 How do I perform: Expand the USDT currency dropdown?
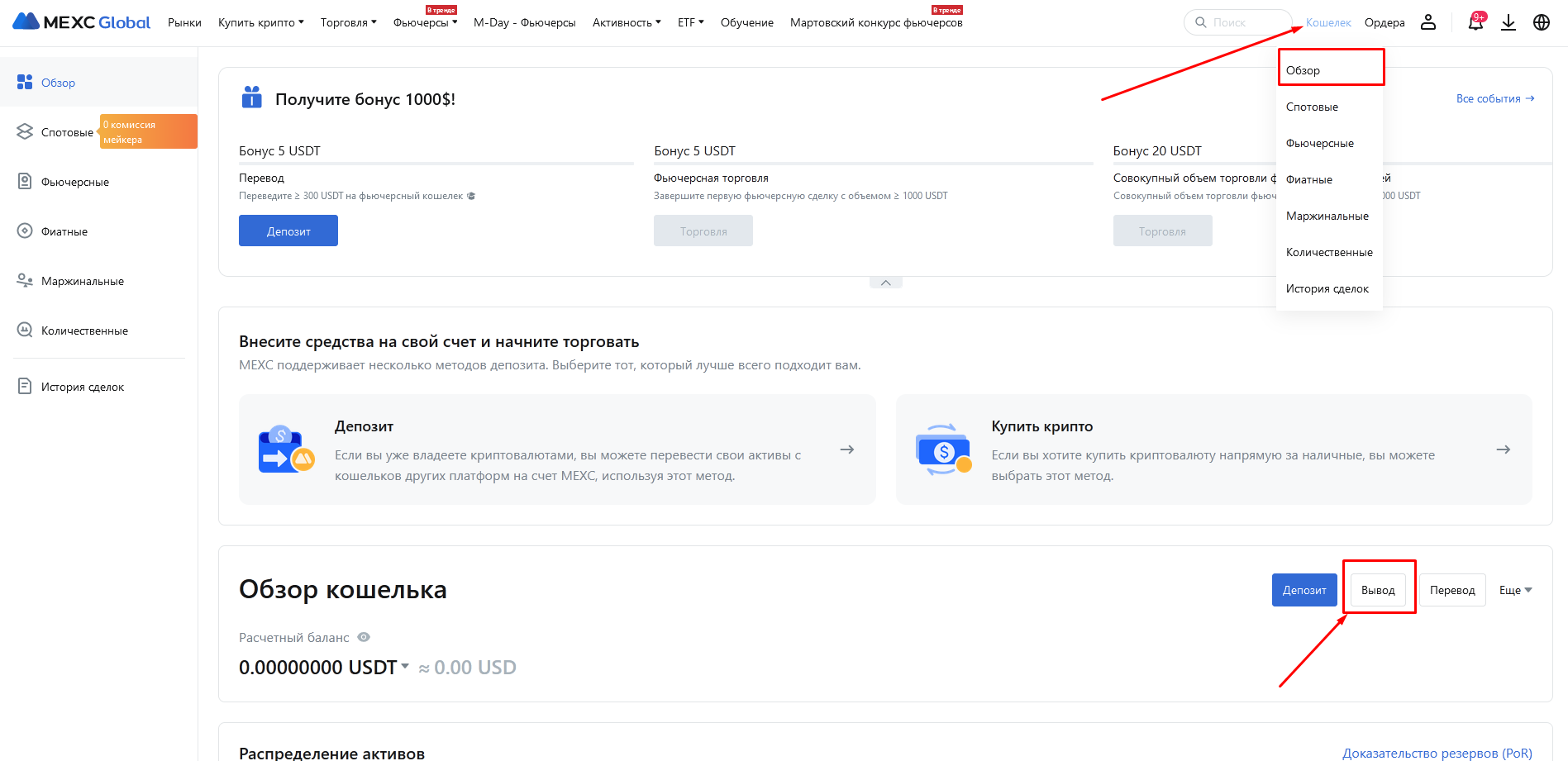coord(405,666)
